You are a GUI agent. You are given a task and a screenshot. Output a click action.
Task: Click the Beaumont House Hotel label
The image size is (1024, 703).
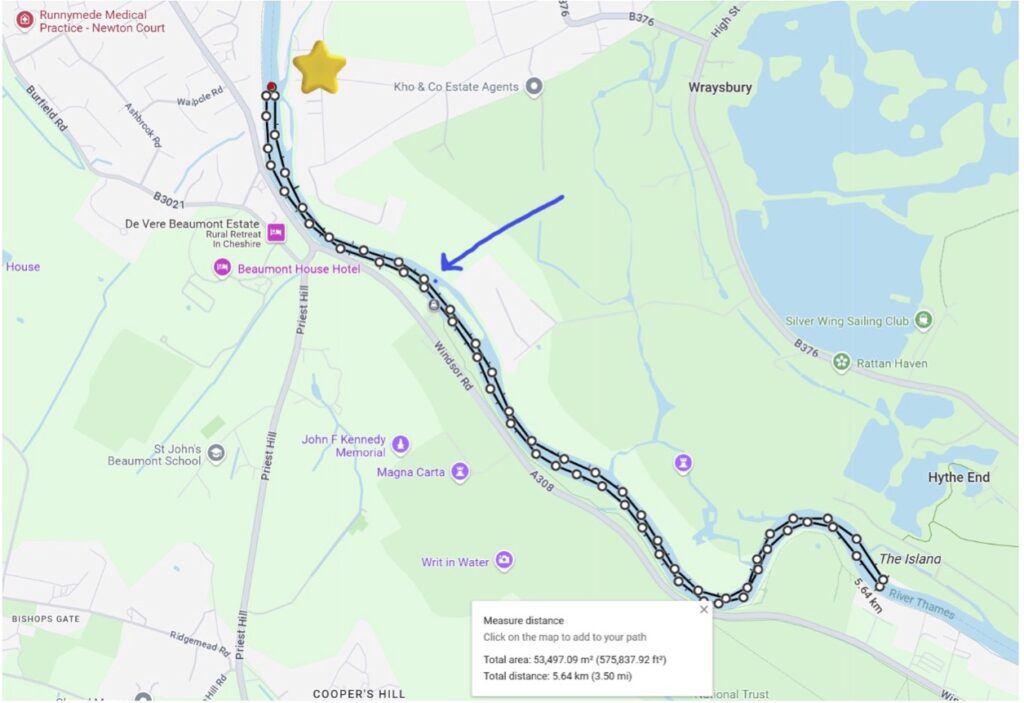point(298,269)
